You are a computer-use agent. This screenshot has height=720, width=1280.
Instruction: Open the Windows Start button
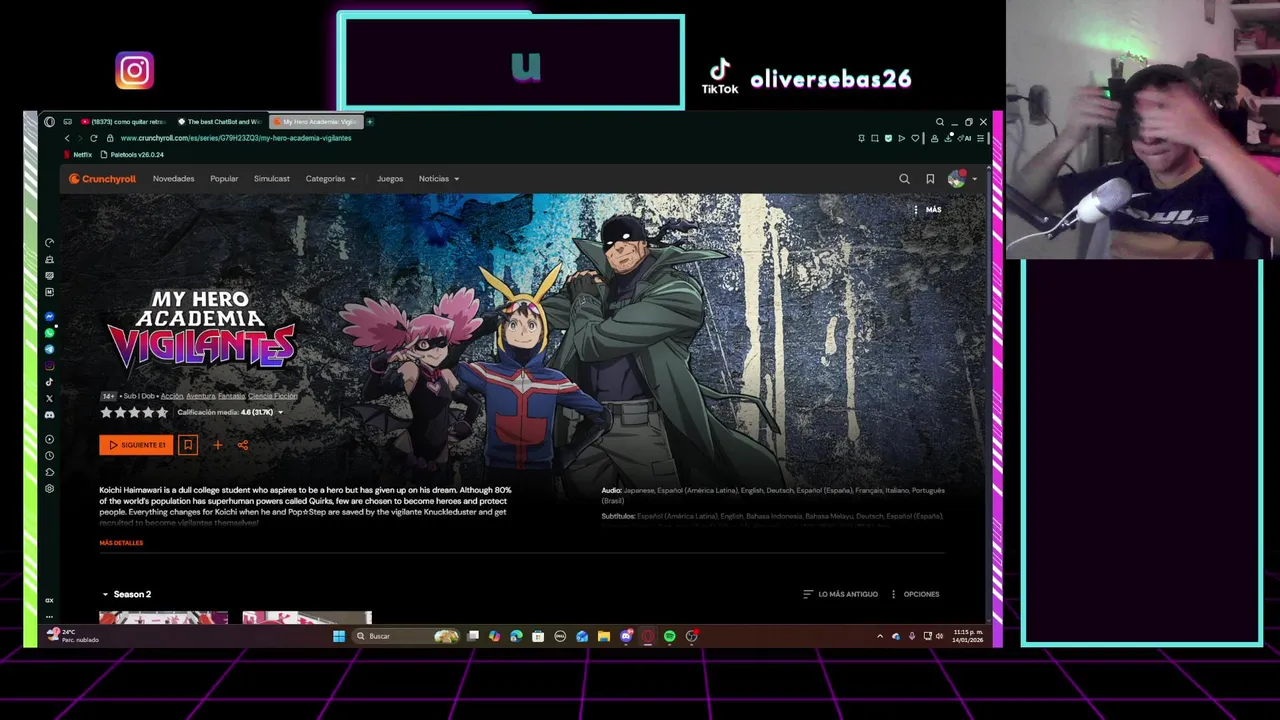pos(339,636)
